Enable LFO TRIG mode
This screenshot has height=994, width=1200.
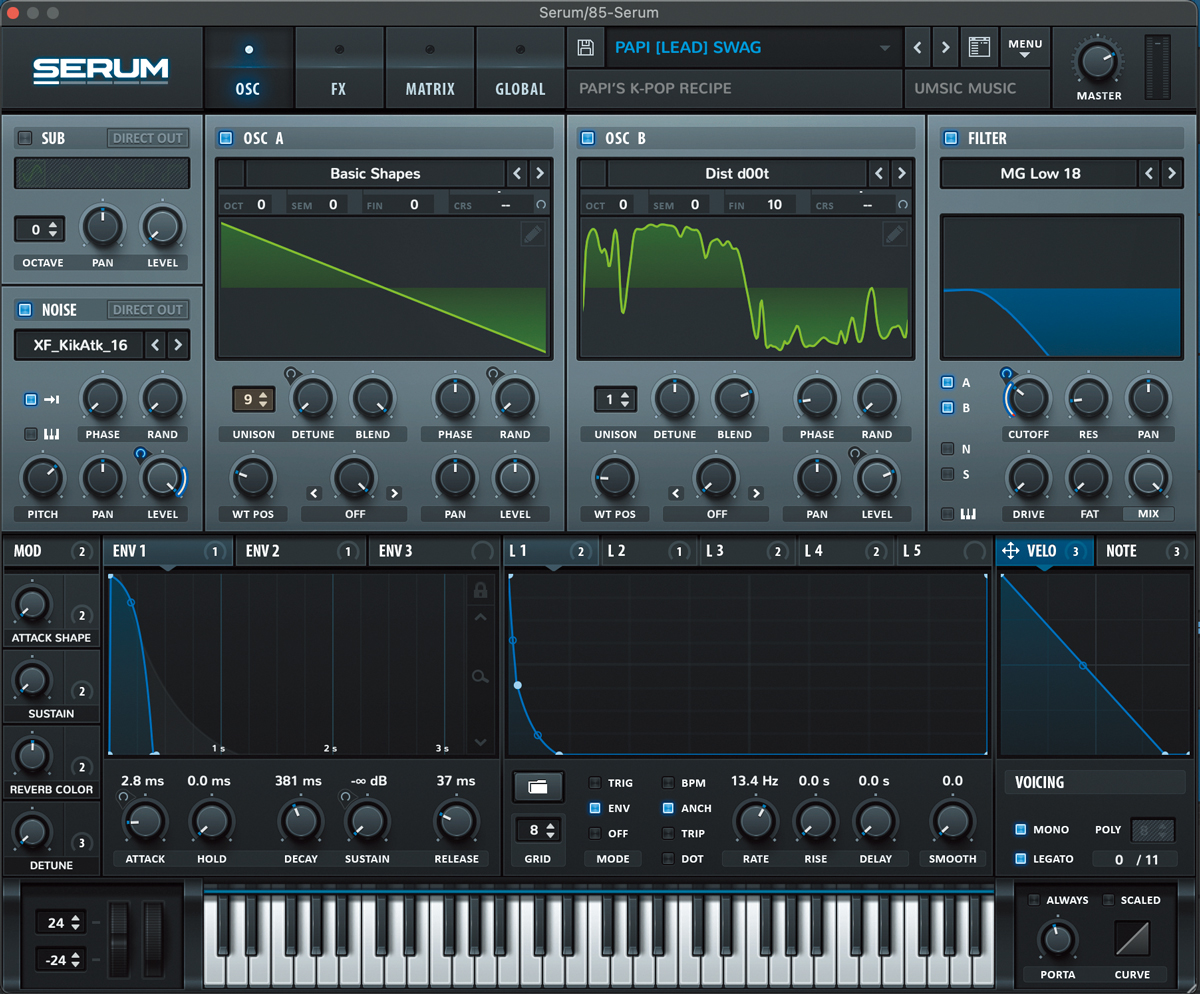pos(595,783)
